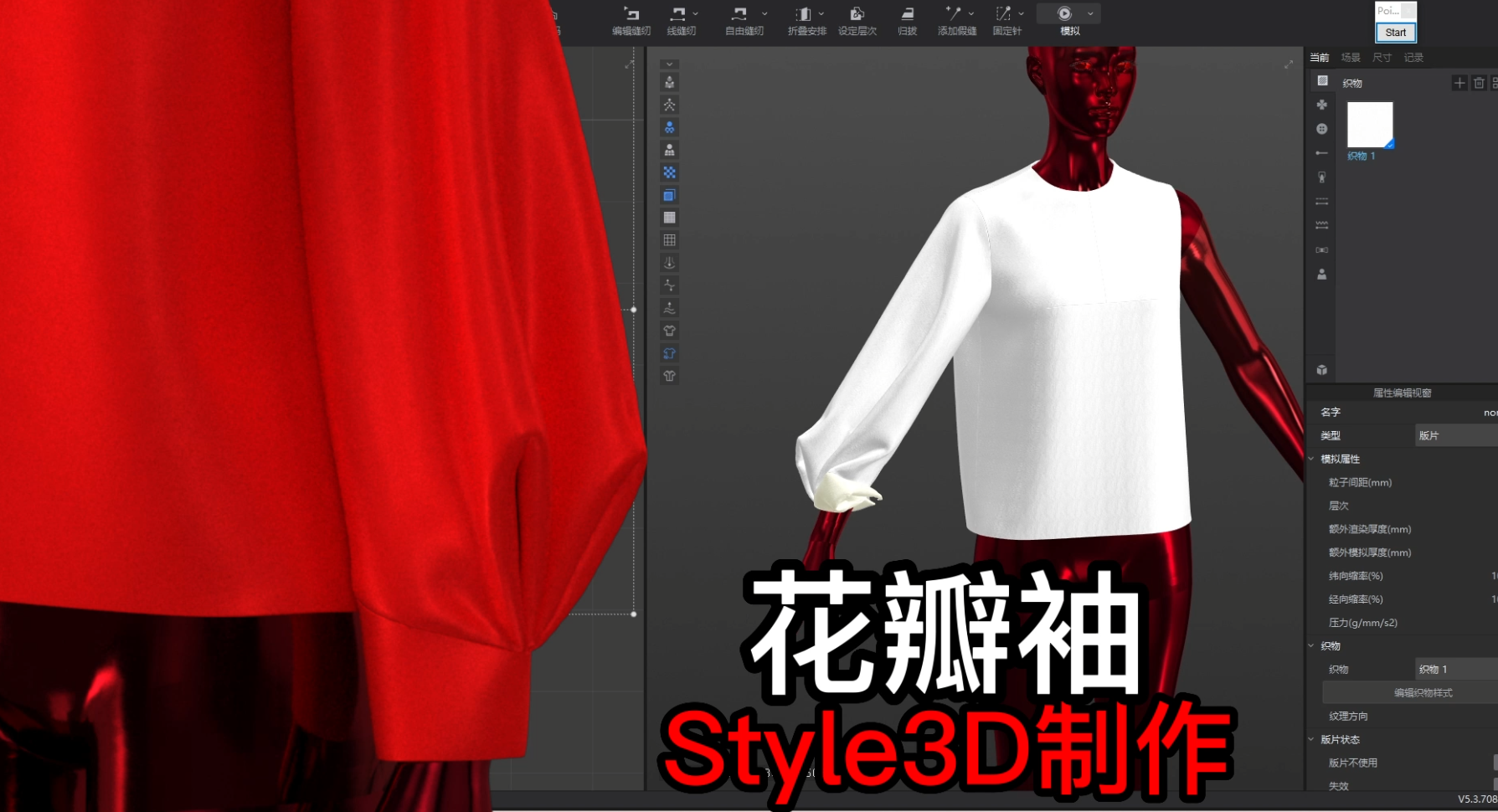Toggle blue highlighted t-shirt icon
This screenshot has height=812, width=1498.
pyautogui.click(x=669, y=353)
